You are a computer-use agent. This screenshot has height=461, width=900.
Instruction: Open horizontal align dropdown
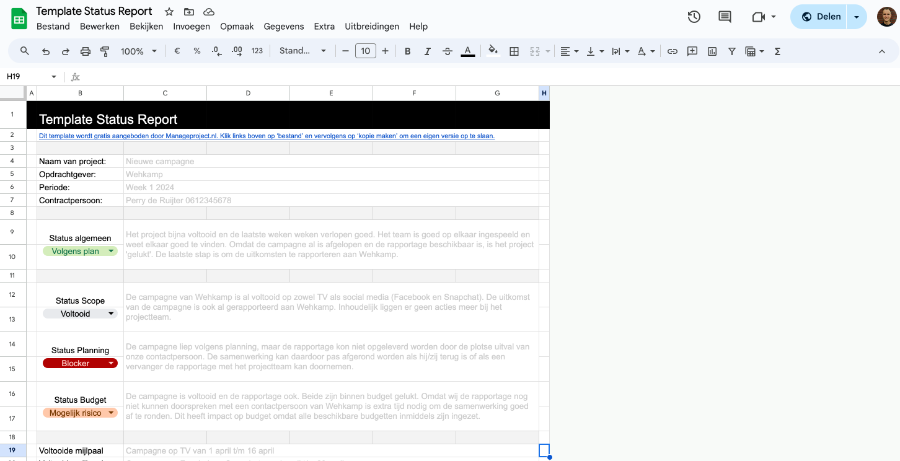tap(569, 51)
